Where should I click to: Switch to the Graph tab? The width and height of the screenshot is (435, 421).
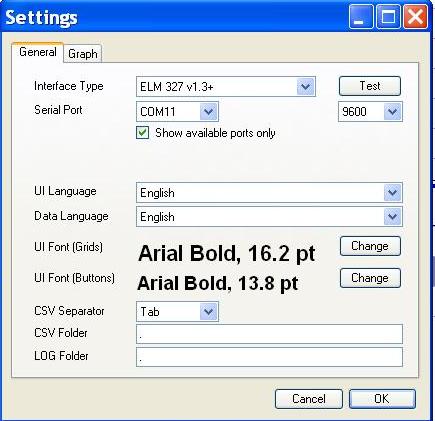[83, 54]
